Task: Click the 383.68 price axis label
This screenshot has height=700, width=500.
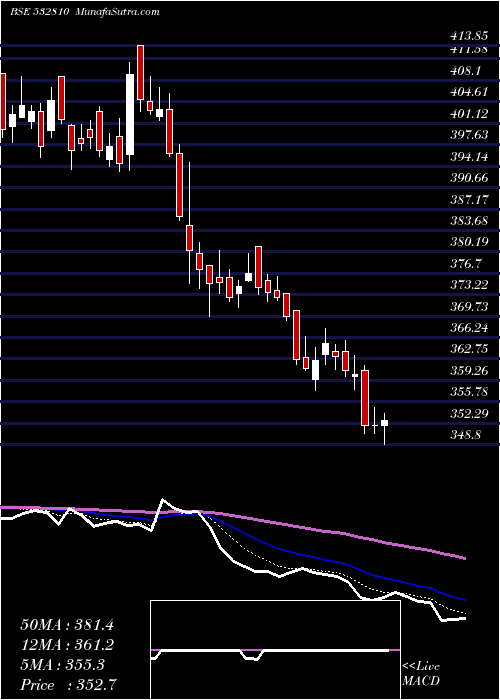Action: [x=469, y=221]
